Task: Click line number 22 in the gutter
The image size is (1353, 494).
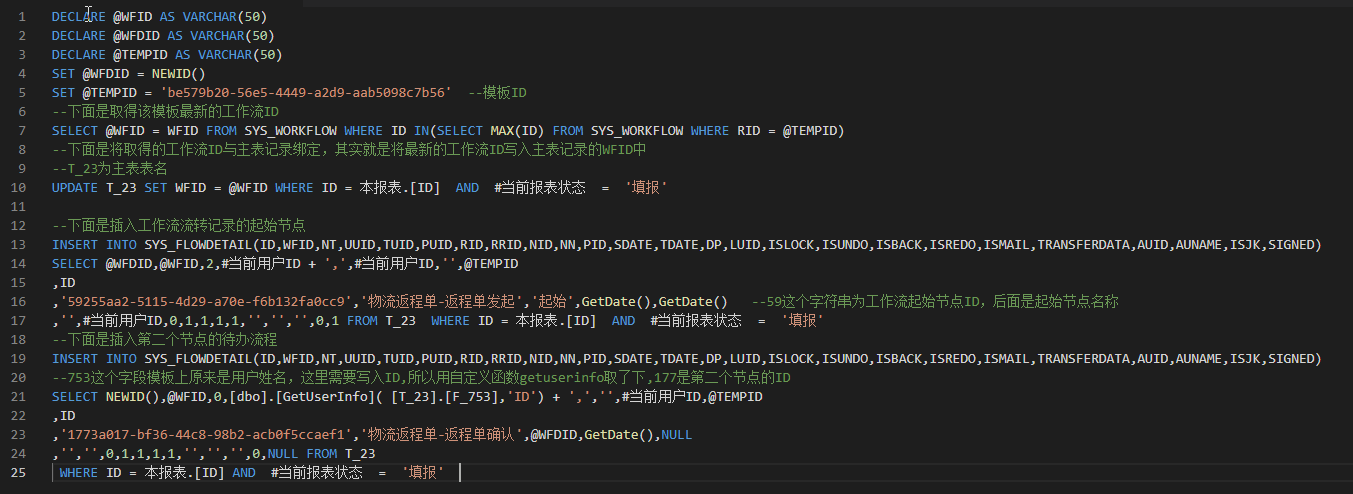Action: [x=19, y=416]
